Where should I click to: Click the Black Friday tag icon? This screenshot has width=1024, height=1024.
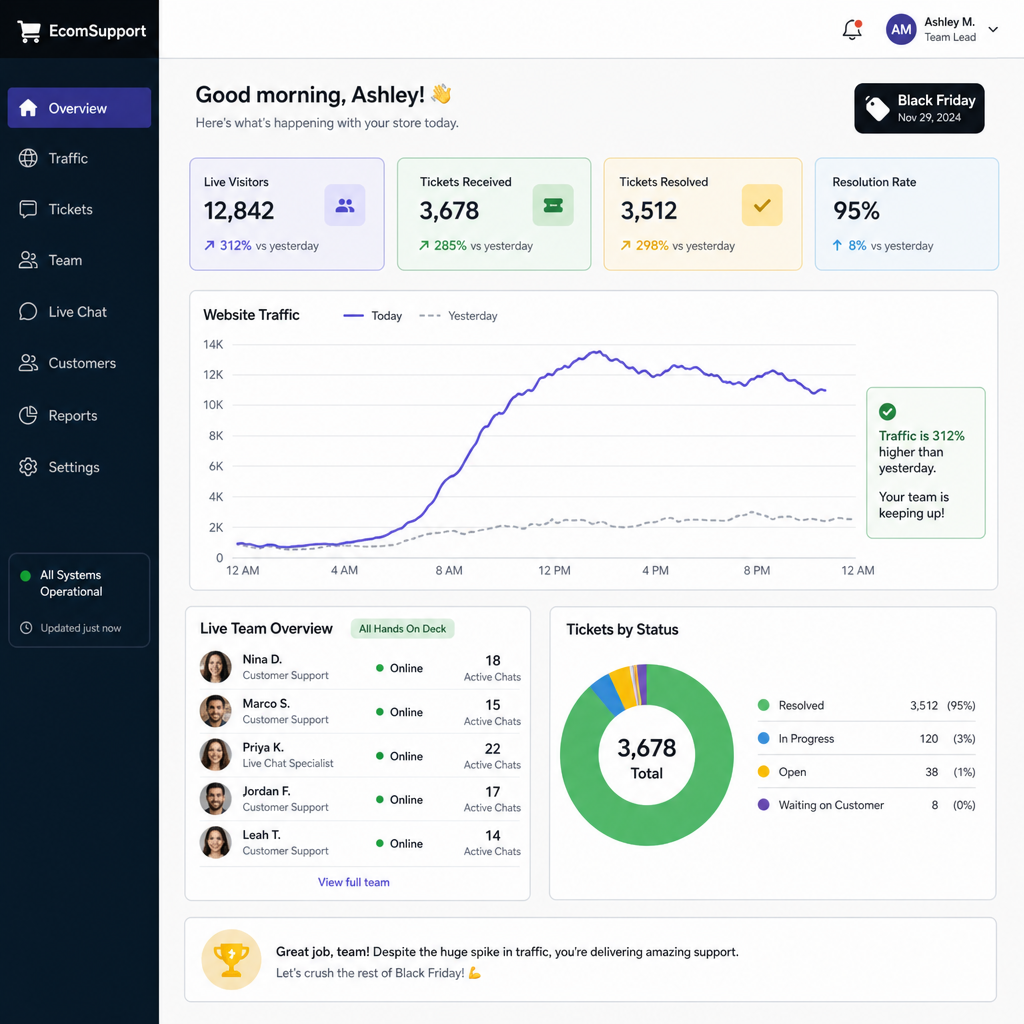pyautogui.click(x=877, y=108)
